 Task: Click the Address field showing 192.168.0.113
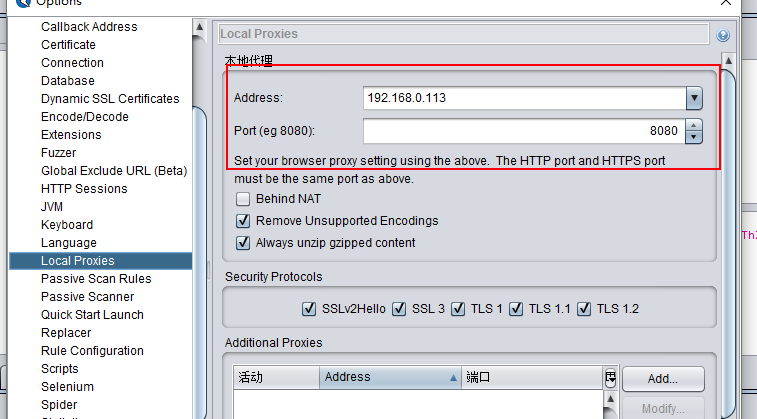pos(524,98)
